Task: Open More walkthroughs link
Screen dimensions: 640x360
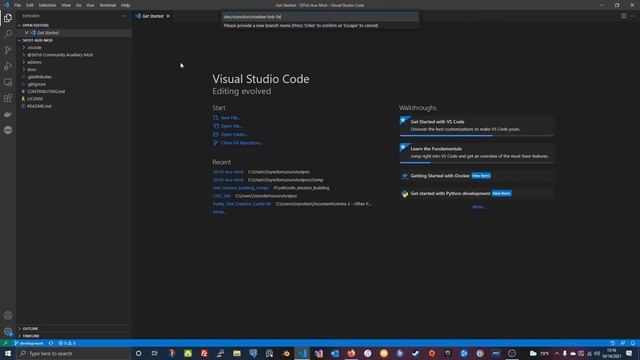Action: 478,207
